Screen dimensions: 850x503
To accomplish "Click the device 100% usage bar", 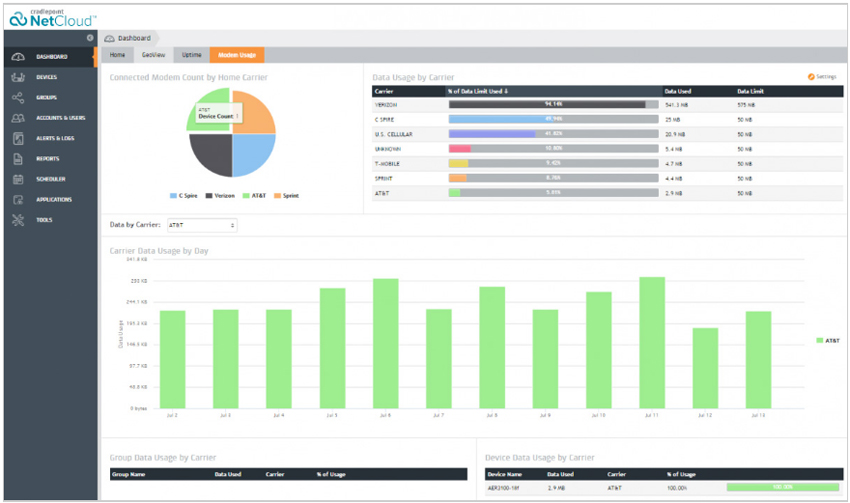I will click(783, 487).
